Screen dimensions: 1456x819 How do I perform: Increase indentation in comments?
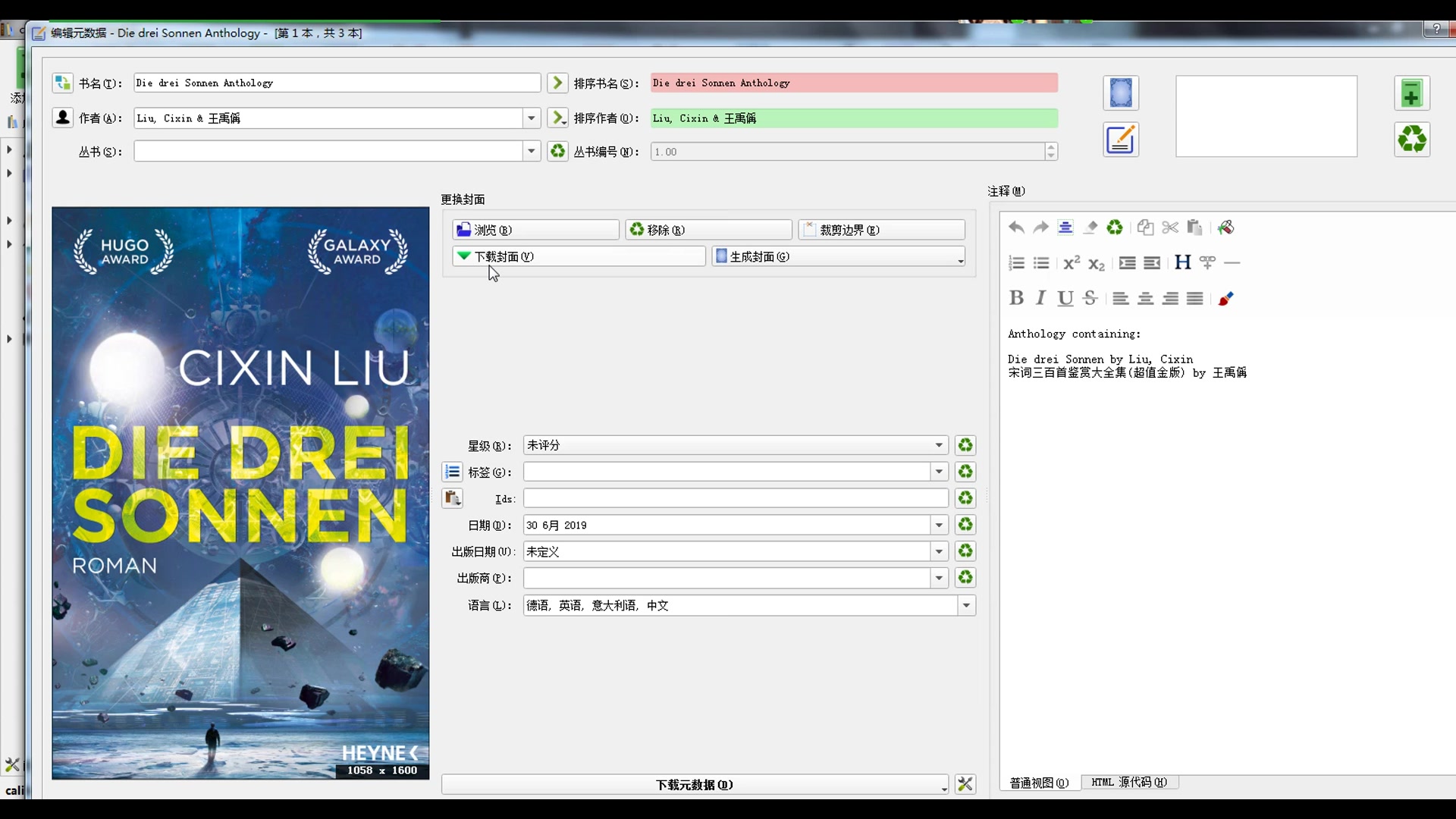[1128, 263]
